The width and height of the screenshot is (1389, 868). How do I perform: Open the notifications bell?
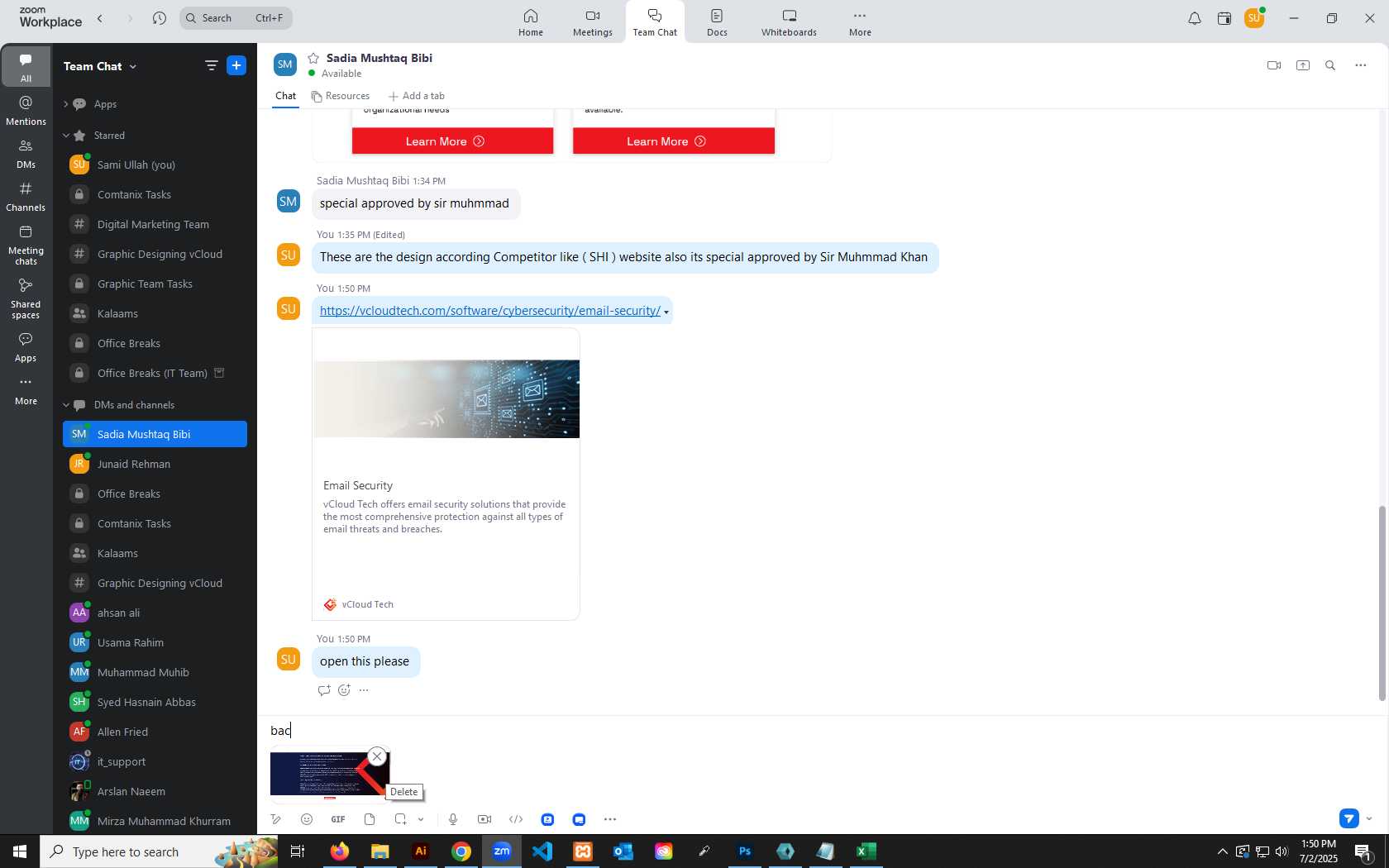1195,18
